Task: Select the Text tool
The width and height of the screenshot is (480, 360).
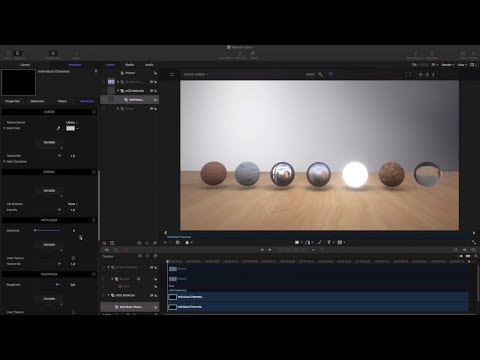Action: (329, 242)
